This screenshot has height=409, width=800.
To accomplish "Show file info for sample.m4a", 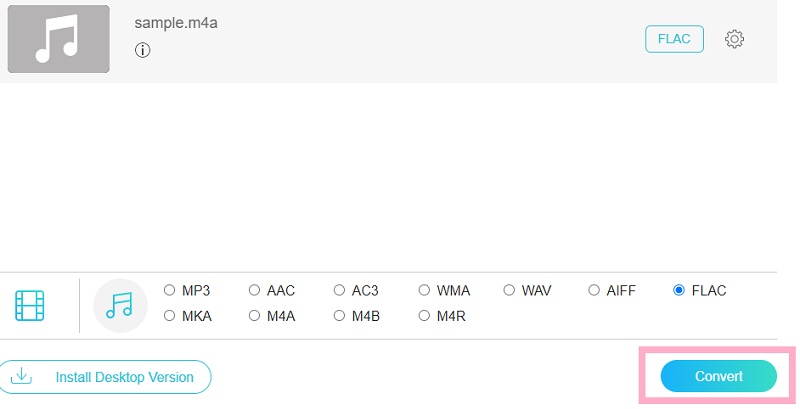I will click(x=142, y=50).
